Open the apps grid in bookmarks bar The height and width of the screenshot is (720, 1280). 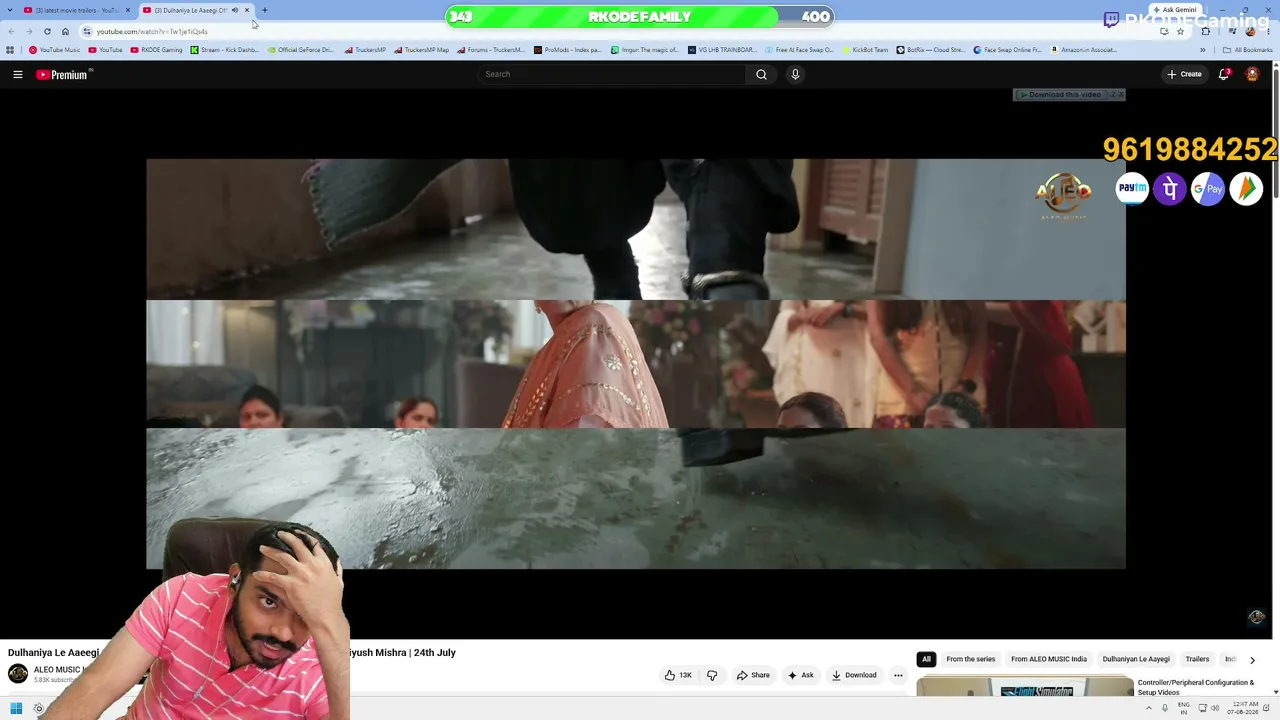10,50
